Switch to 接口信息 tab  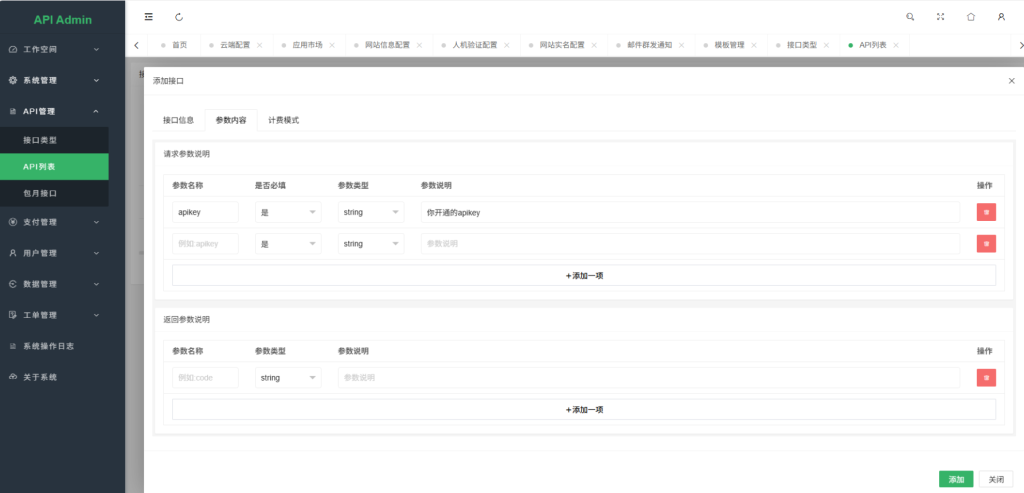point(178,120)
